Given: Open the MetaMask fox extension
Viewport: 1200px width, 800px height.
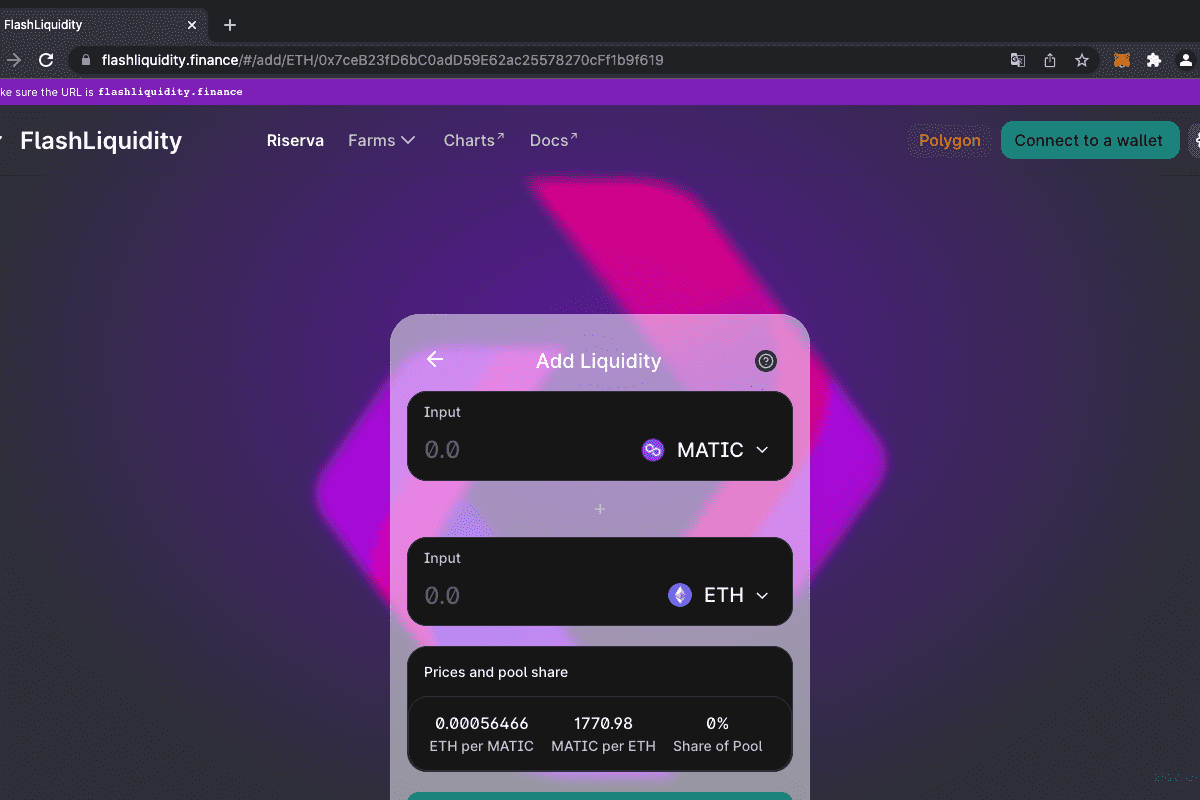Looking at the screenshot, I should [1122, 60].
